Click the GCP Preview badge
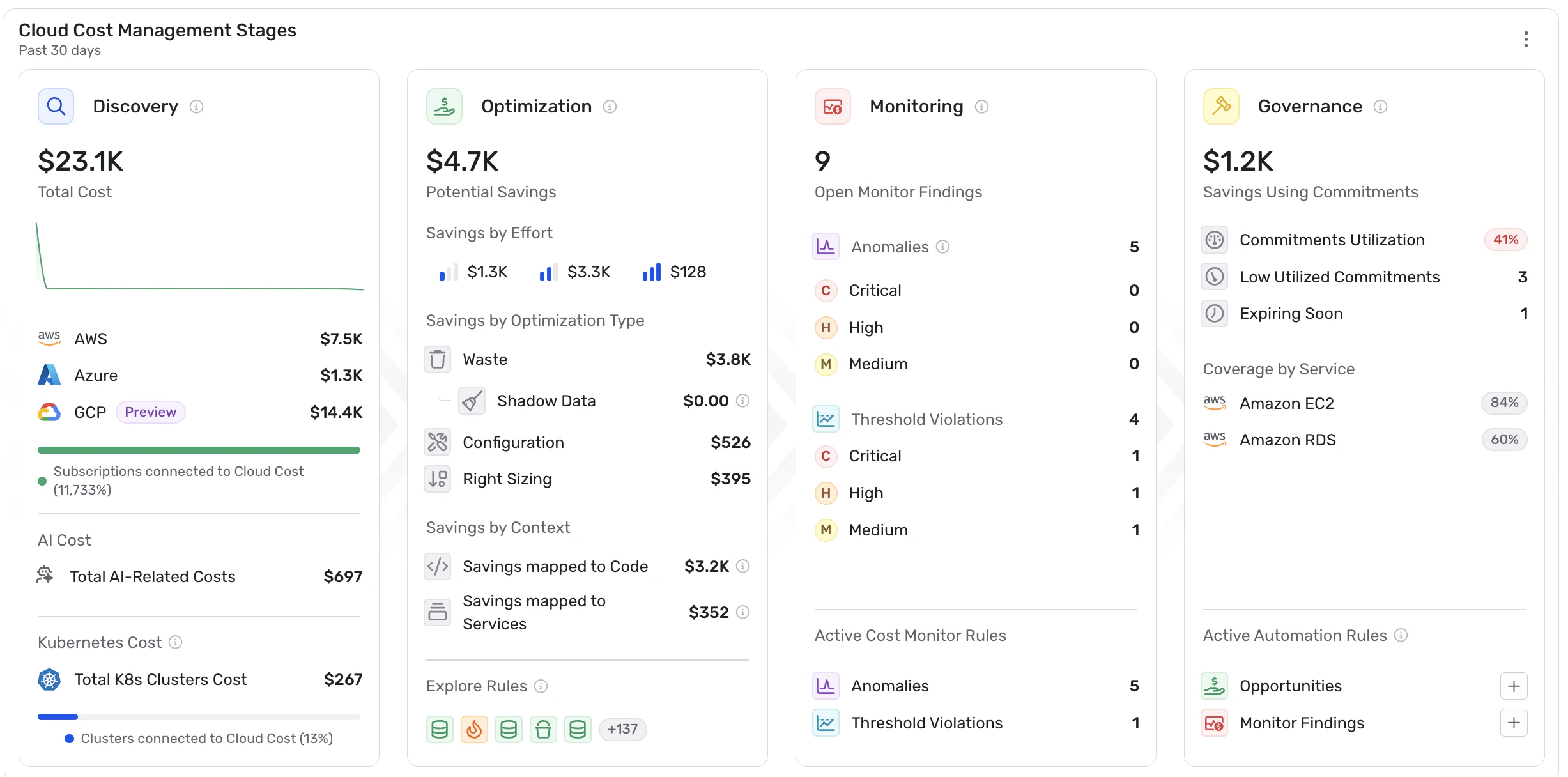The image size is (1568, 777). point(150,412)
